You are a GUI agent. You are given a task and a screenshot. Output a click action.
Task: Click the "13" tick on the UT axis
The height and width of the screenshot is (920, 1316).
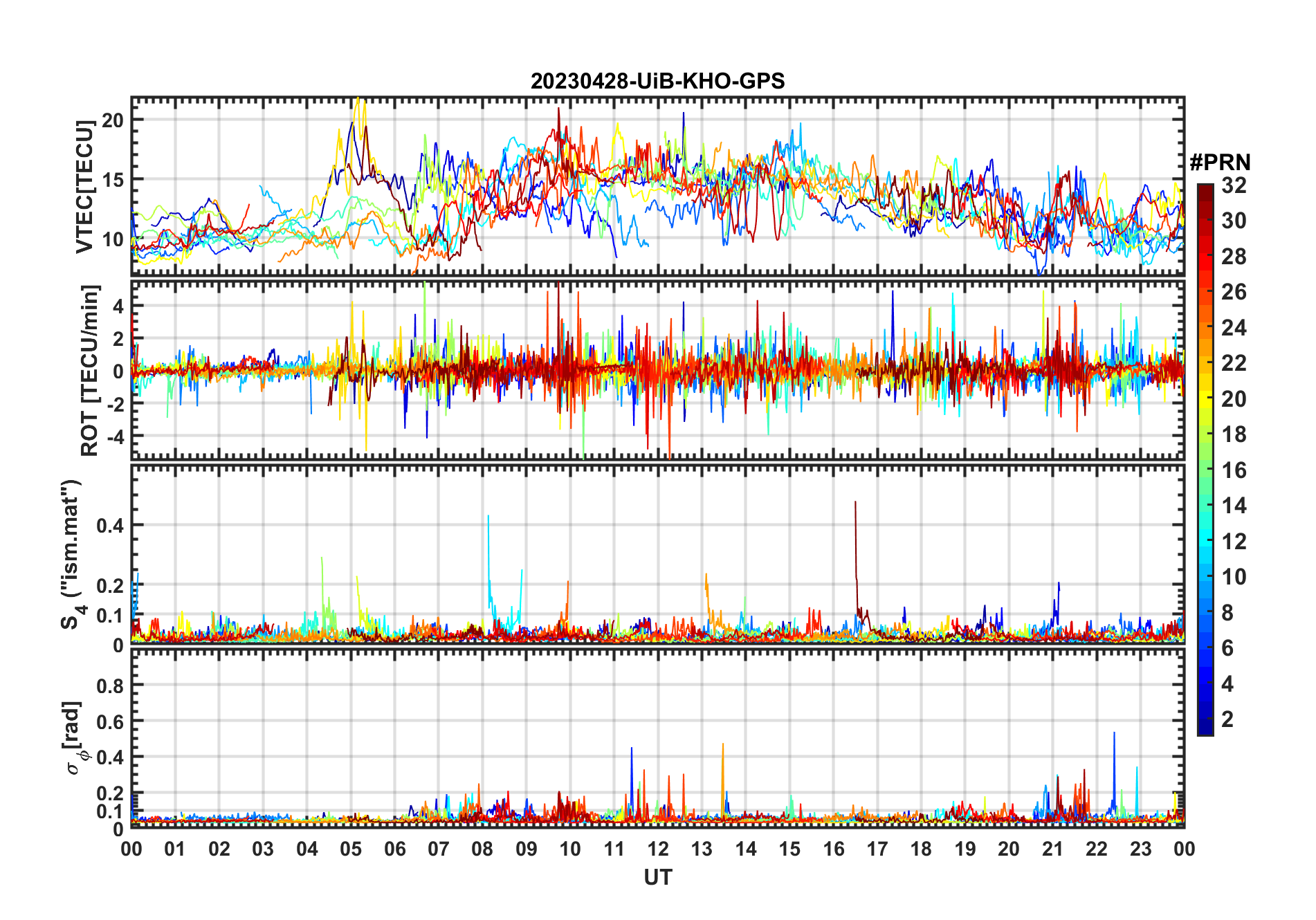tap(702, 849)
